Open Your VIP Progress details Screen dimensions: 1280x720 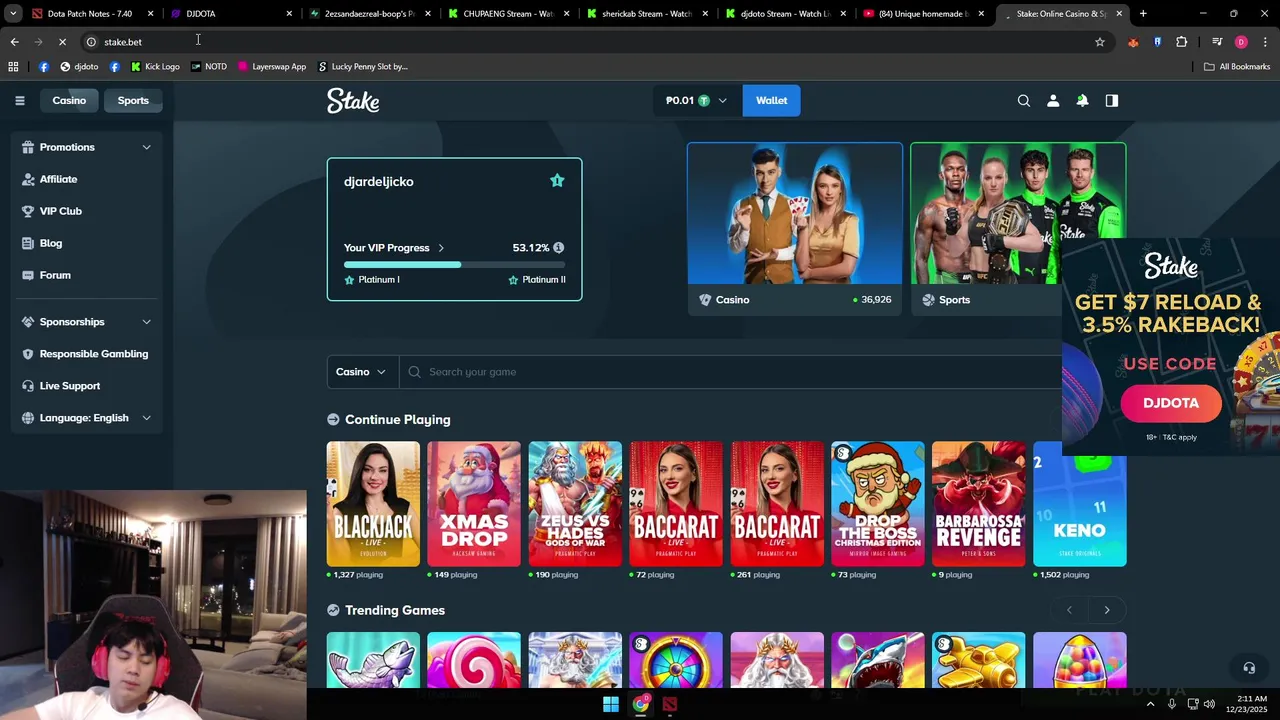[394, 248]
